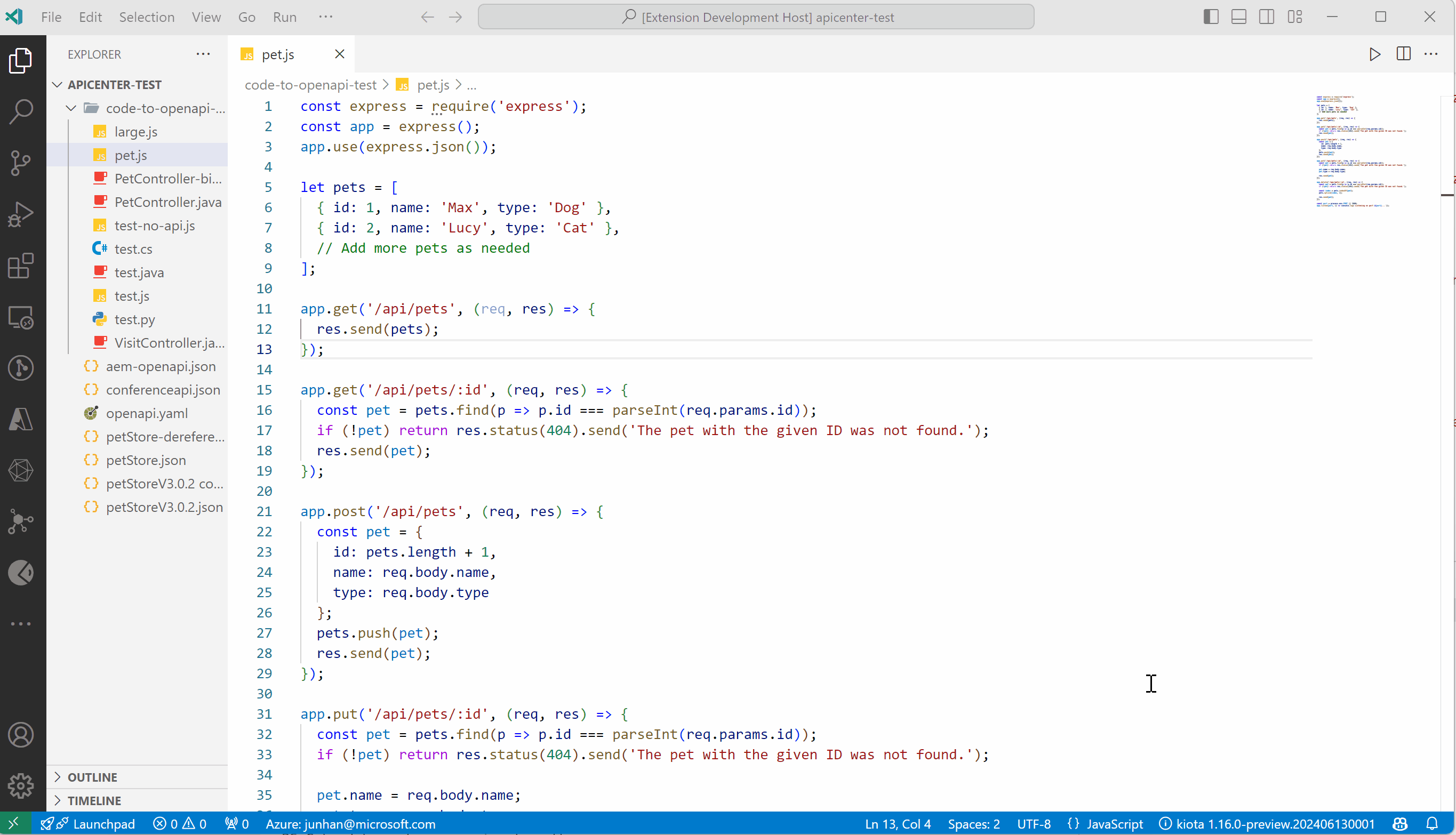Click the Azure account status entry

[350, 823]
